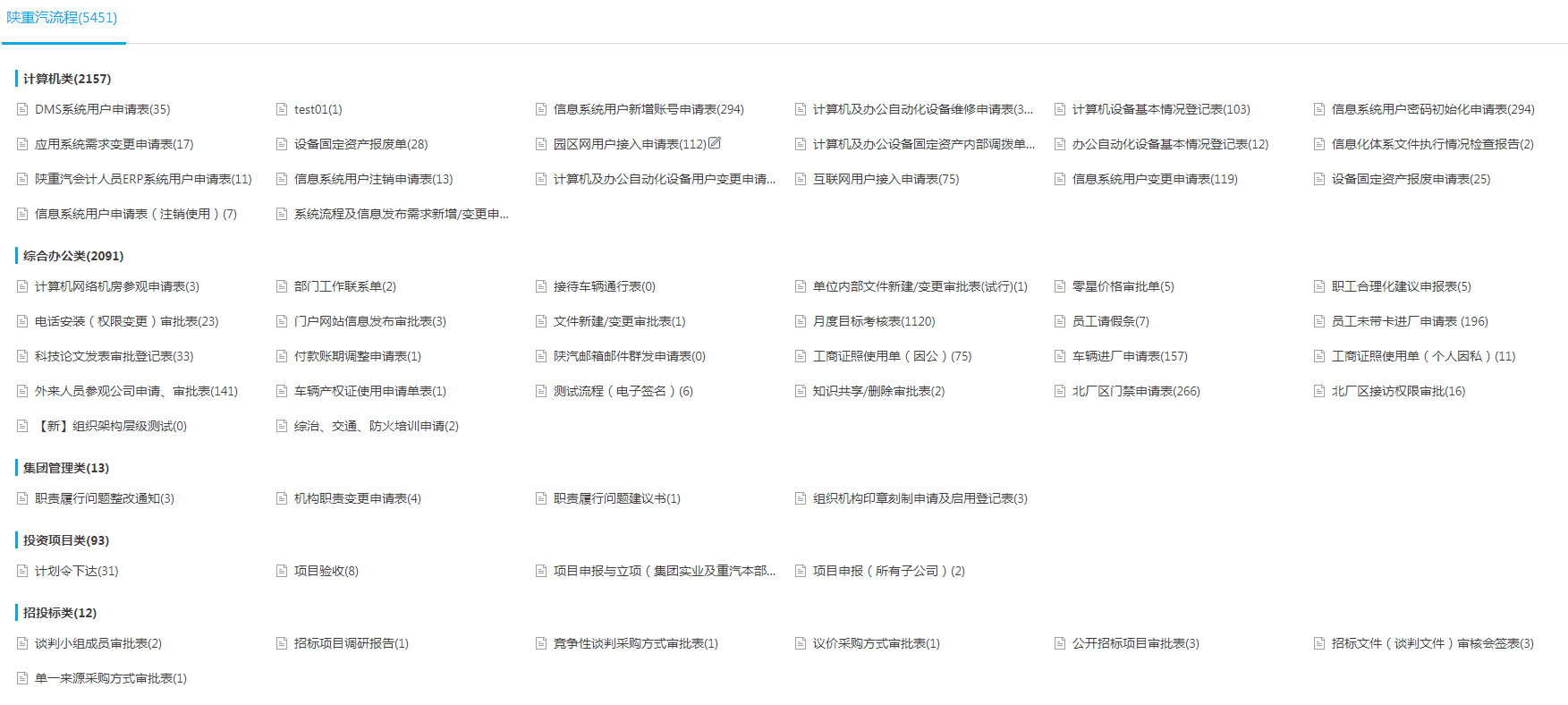The image size is (1568, 705).
Task: Open 职责履行问题整改通知(3)
Action: click(x=105, y=498)
